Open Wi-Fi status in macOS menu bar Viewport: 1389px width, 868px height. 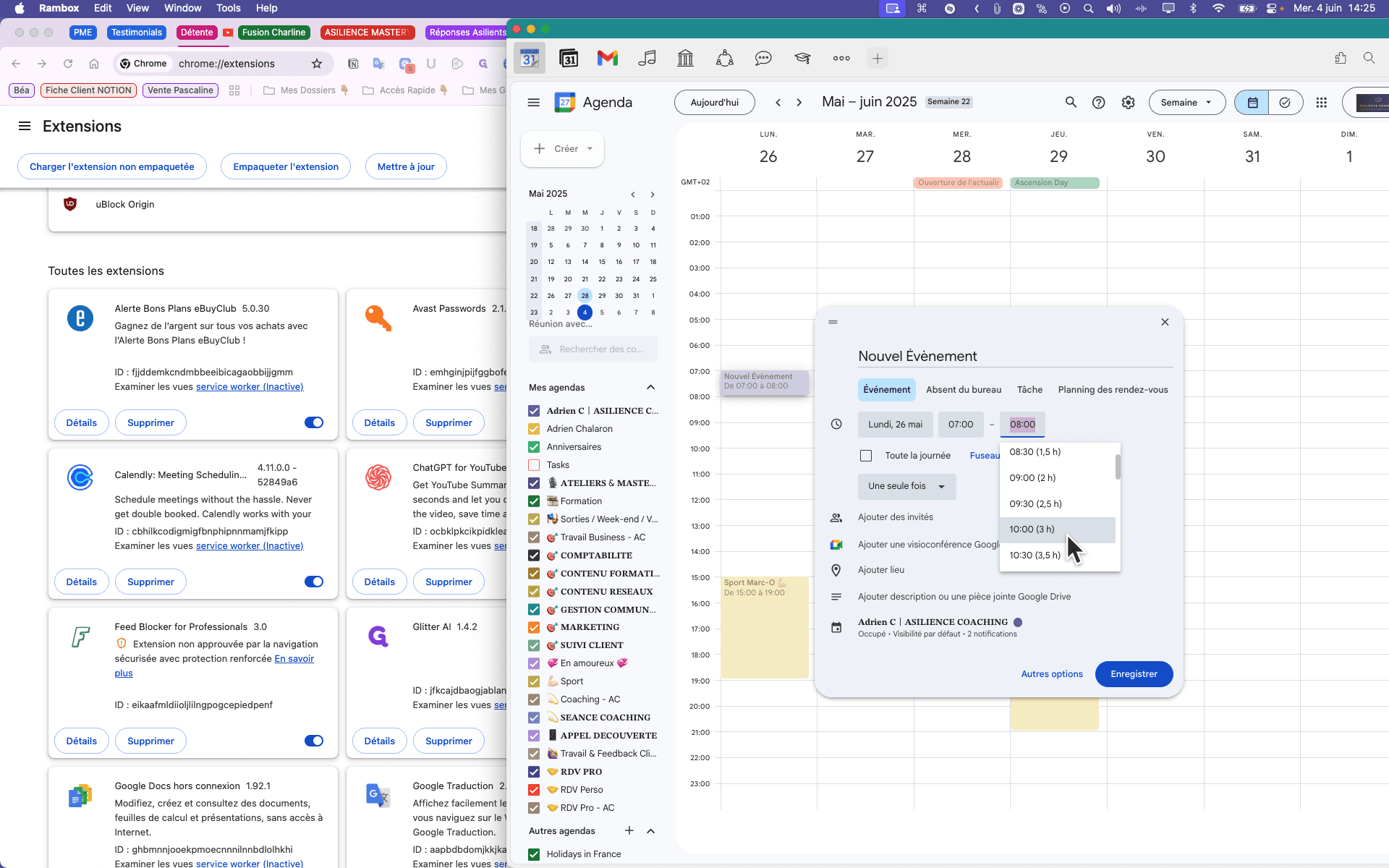coord(1219,9)
